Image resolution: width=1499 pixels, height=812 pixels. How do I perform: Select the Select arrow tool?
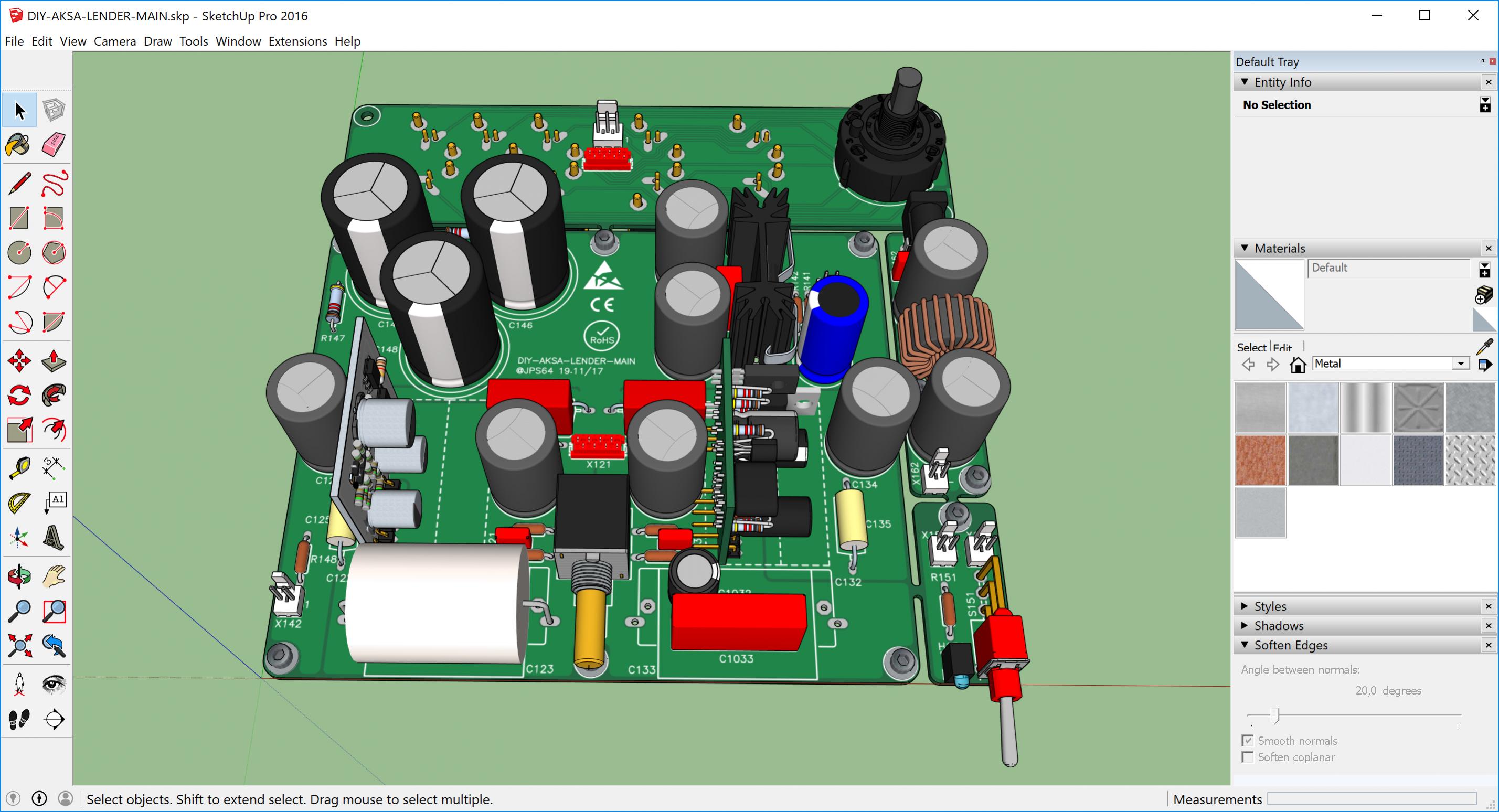pos(19,110)
